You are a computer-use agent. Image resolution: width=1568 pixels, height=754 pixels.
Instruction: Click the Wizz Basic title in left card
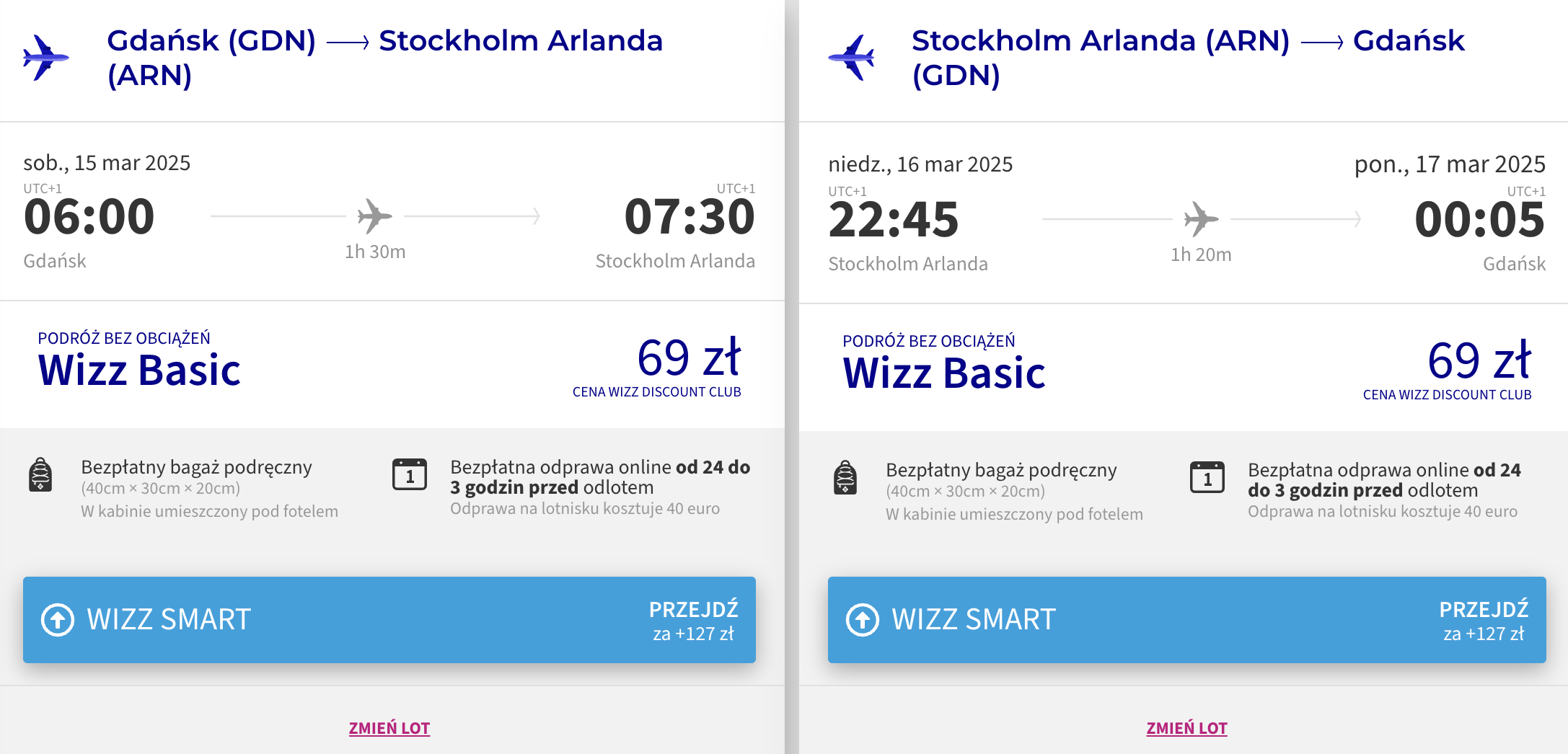139,371
